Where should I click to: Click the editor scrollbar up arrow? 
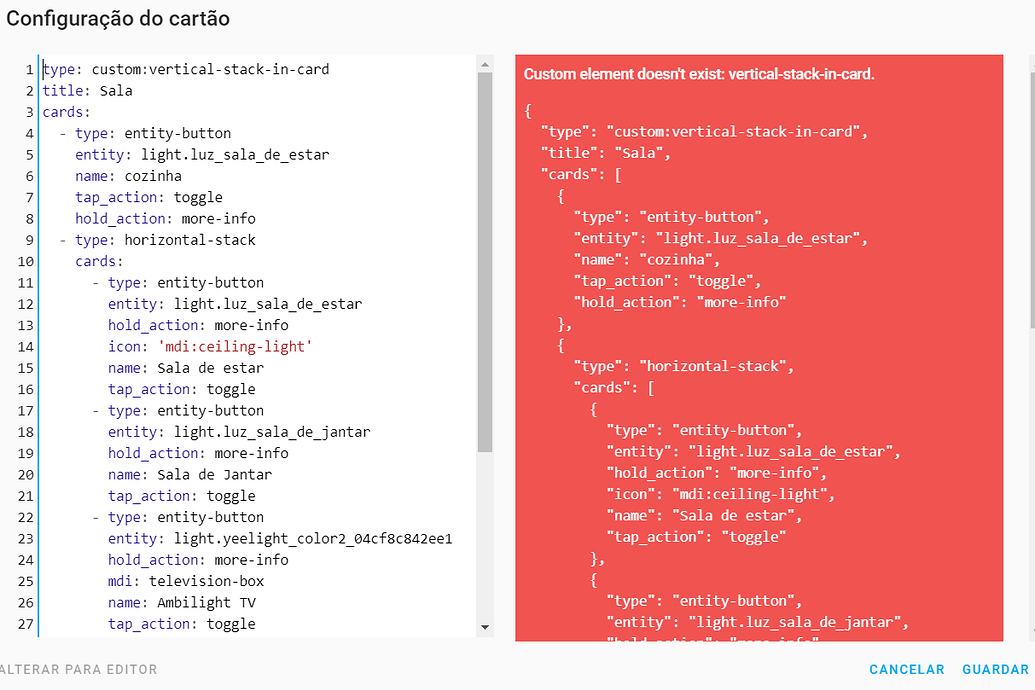tap(485, 64)
